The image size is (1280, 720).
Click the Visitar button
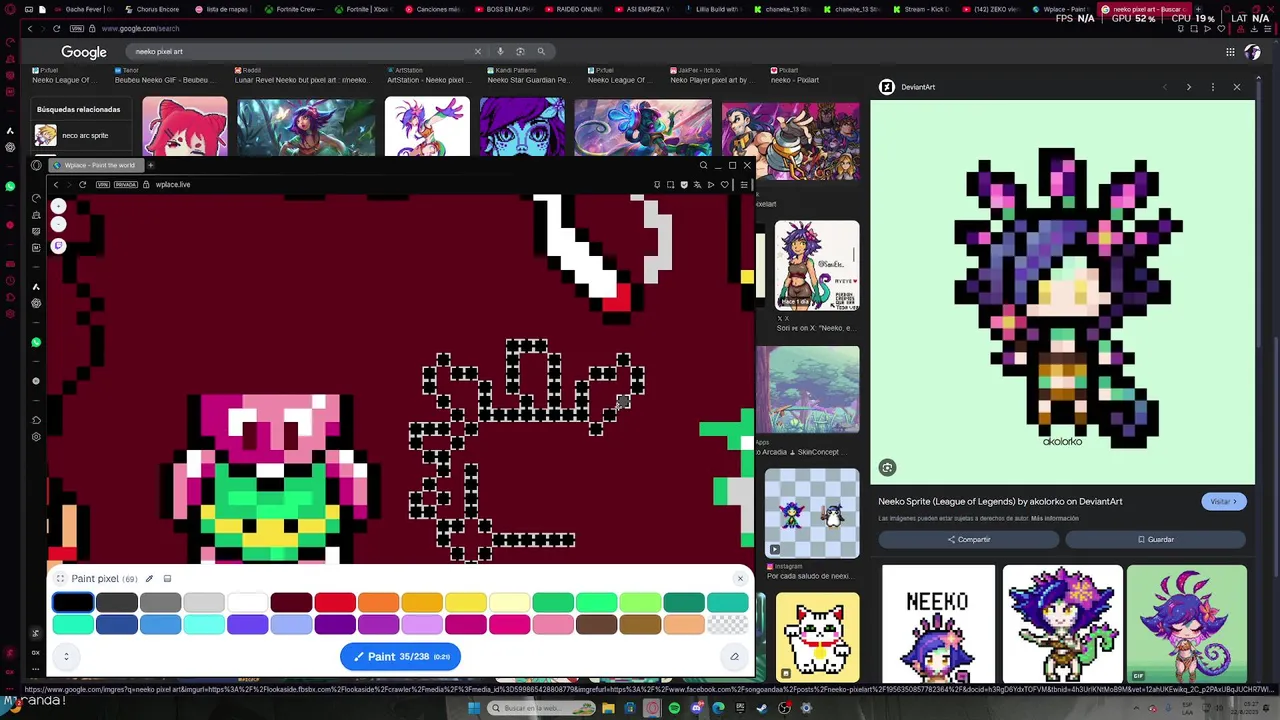(1223, 501)
